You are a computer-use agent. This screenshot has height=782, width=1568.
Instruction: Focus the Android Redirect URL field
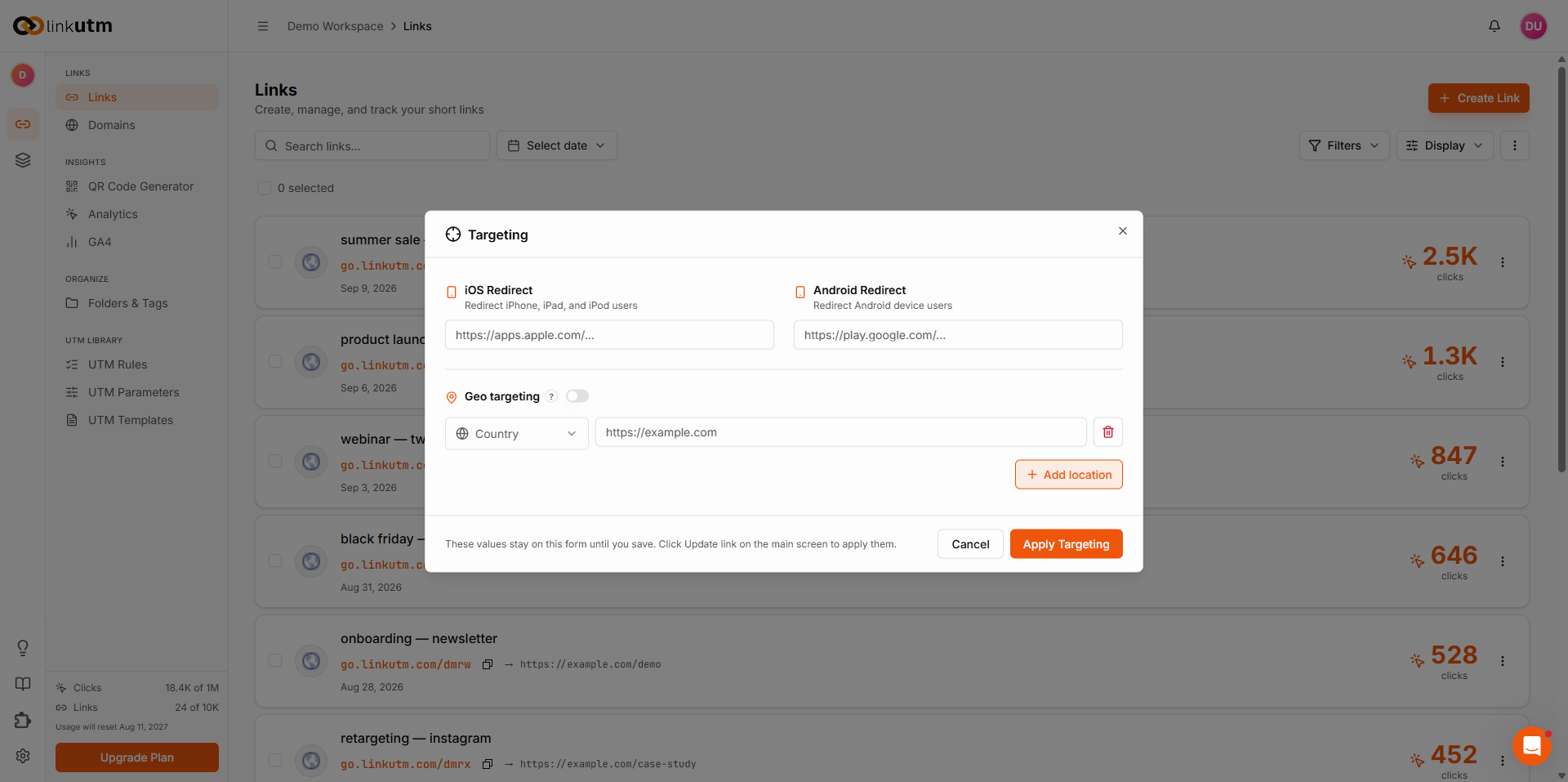[x=958, y=335]
